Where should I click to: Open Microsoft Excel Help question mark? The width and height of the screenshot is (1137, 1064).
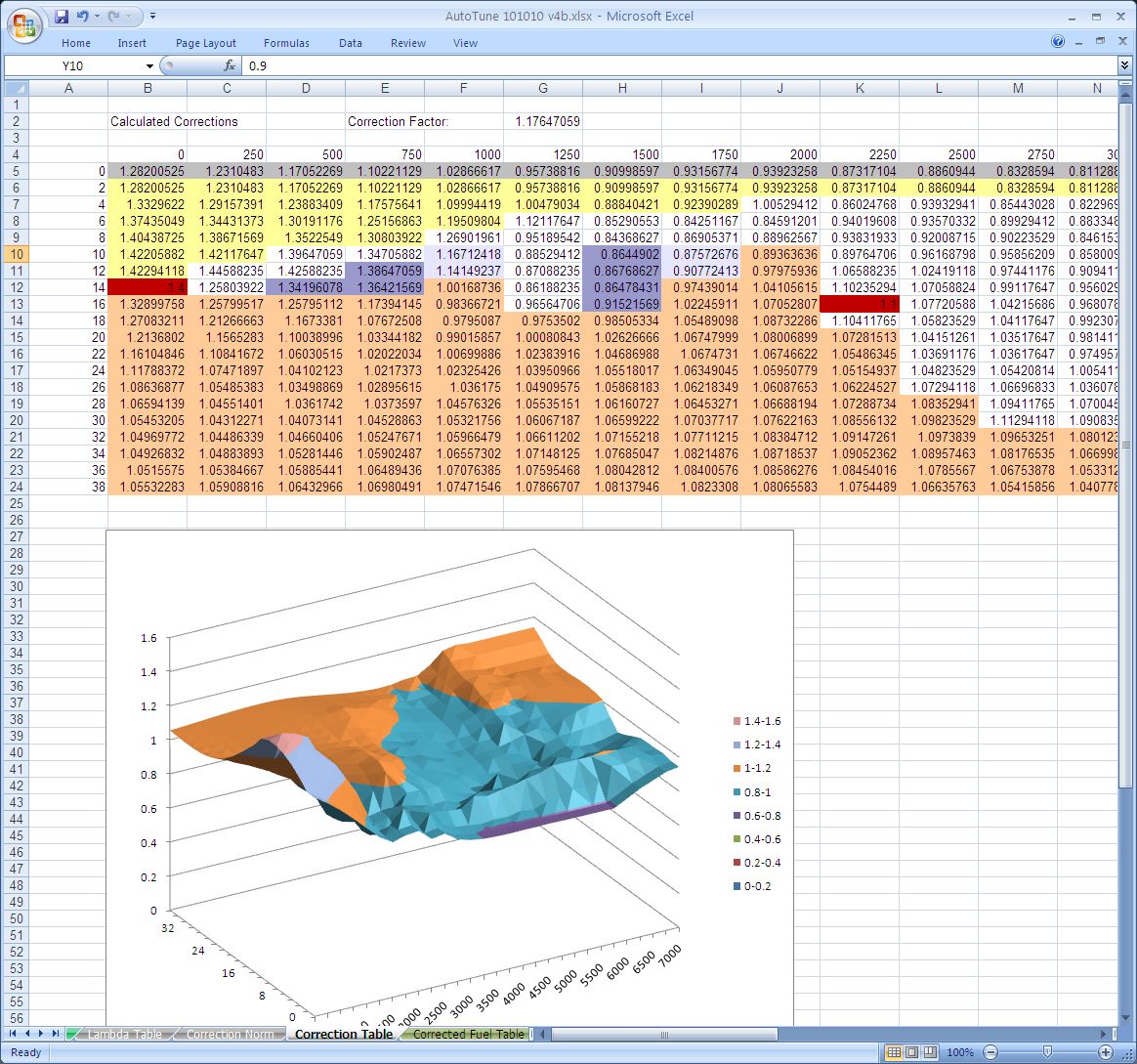1058,42
